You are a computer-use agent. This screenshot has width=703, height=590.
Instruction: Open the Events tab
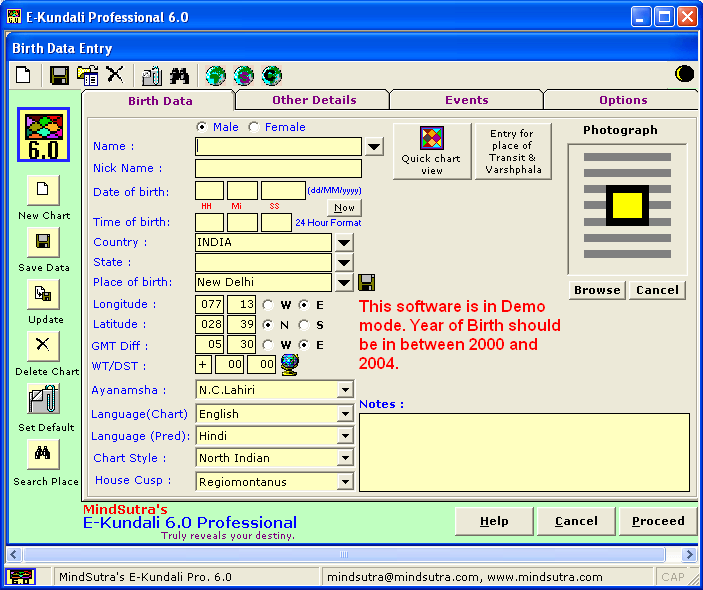[466, 100]
